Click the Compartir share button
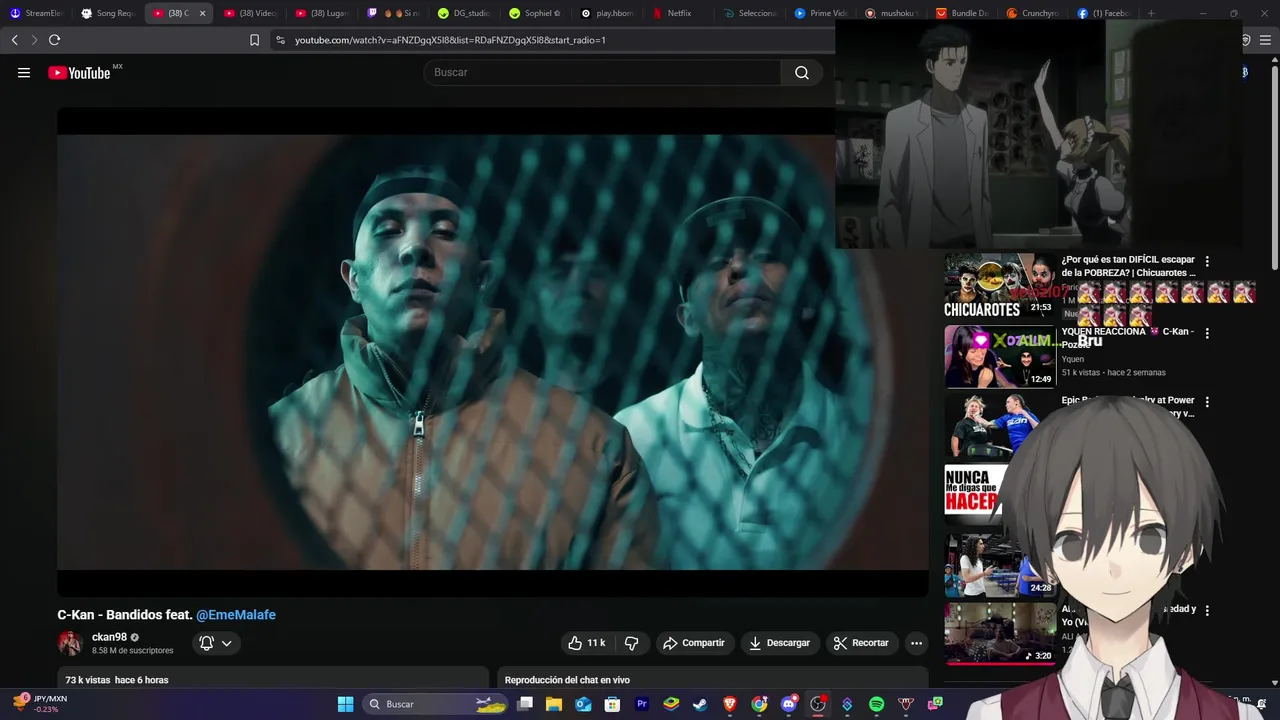The width and height of the screenshot is (1280, 720). [693, 643]
